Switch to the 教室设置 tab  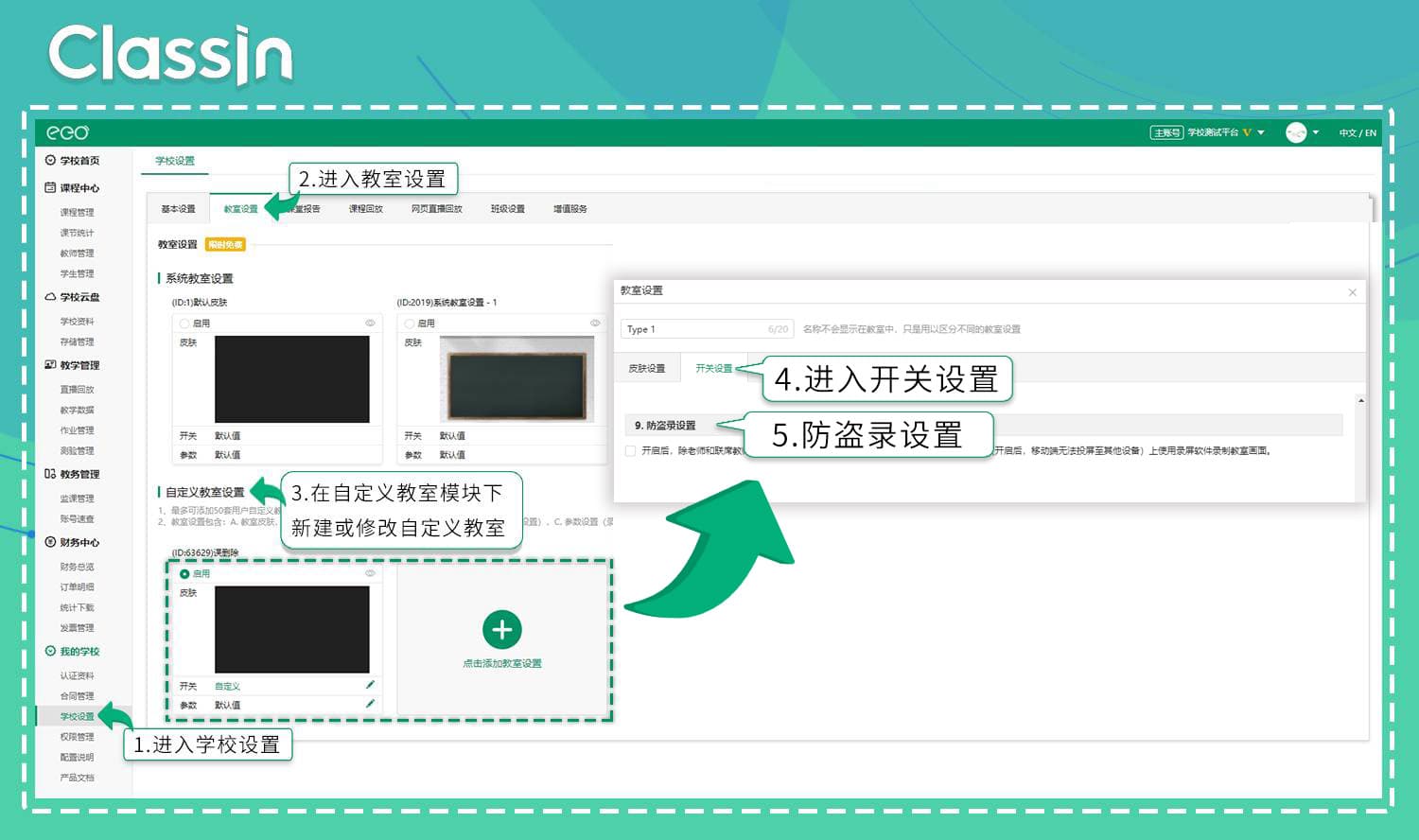240,209
